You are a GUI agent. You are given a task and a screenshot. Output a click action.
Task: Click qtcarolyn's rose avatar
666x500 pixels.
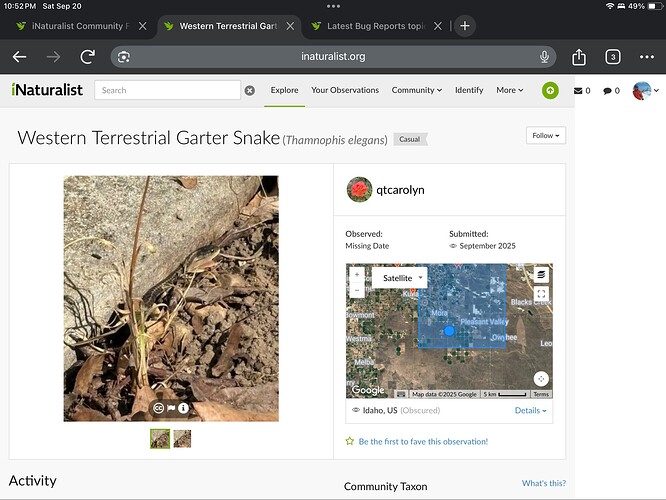pos(359,189)
